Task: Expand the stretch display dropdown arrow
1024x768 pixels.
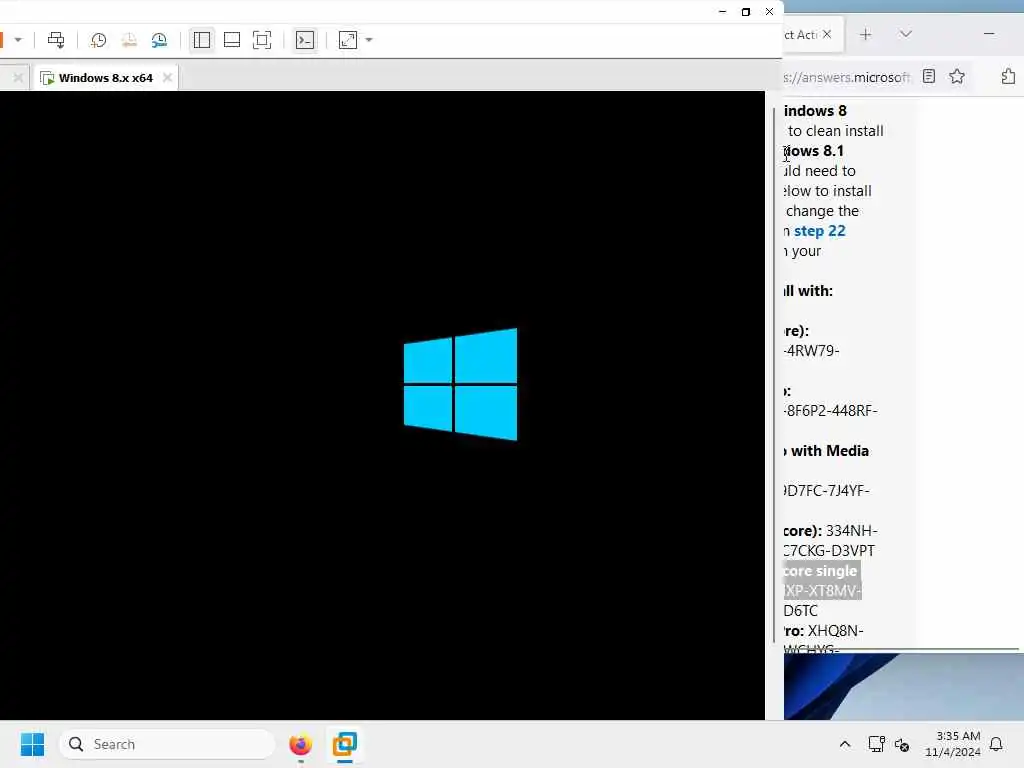Action: (x=369, y=40)
